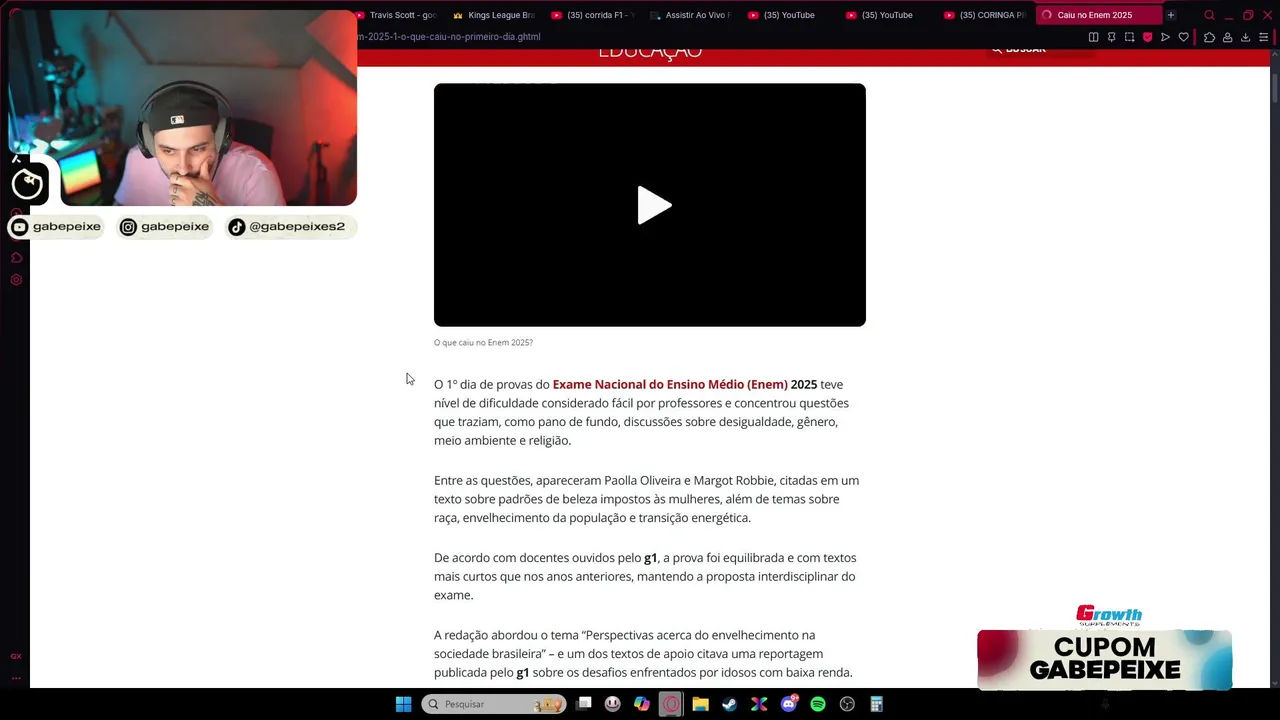Bookmark page with the heart icon
The height and width of the screenshot is (720, 1280).
(1183, 37)
